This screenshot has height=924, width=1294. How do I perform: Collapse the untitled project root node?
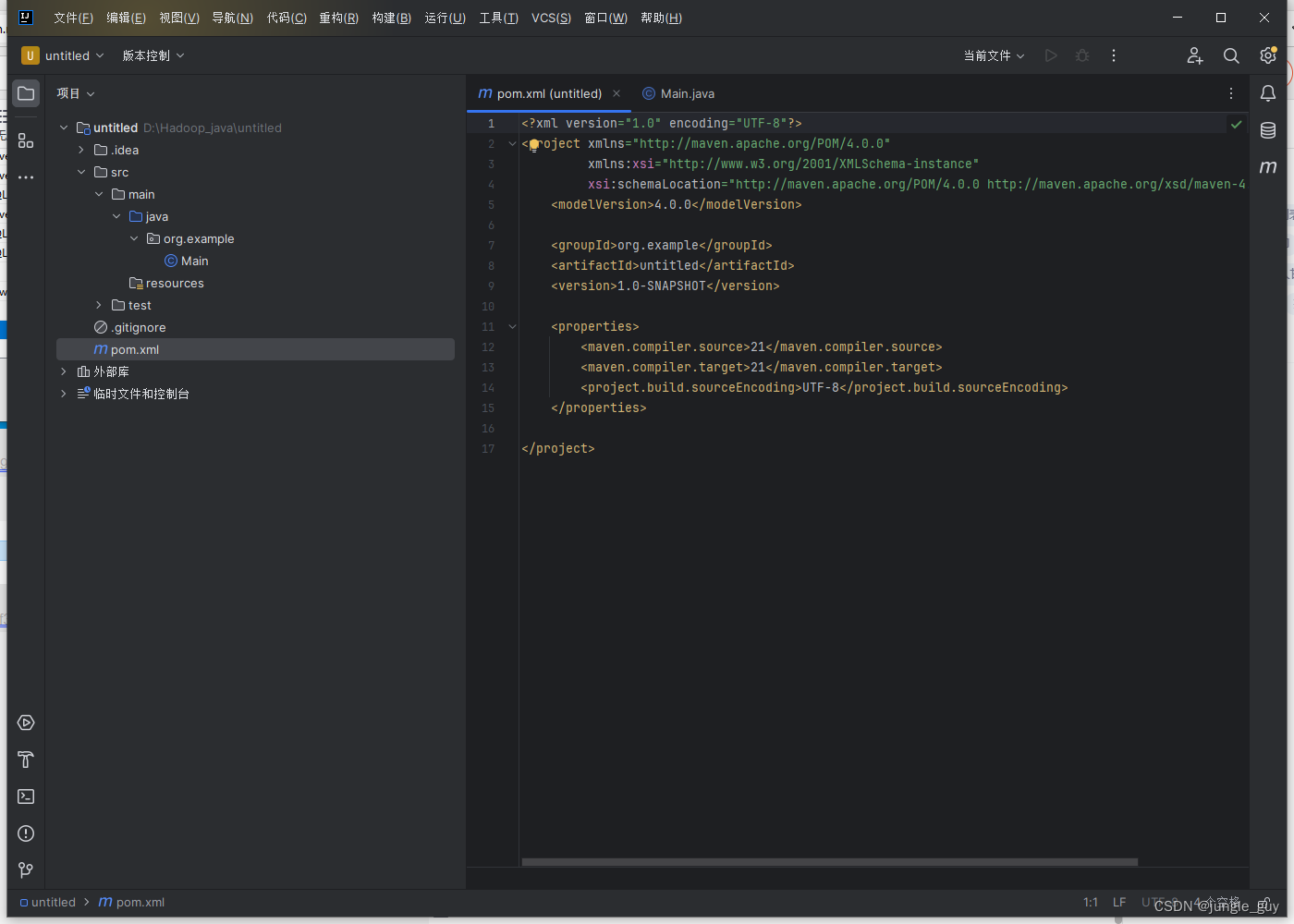tap(64, 128)
